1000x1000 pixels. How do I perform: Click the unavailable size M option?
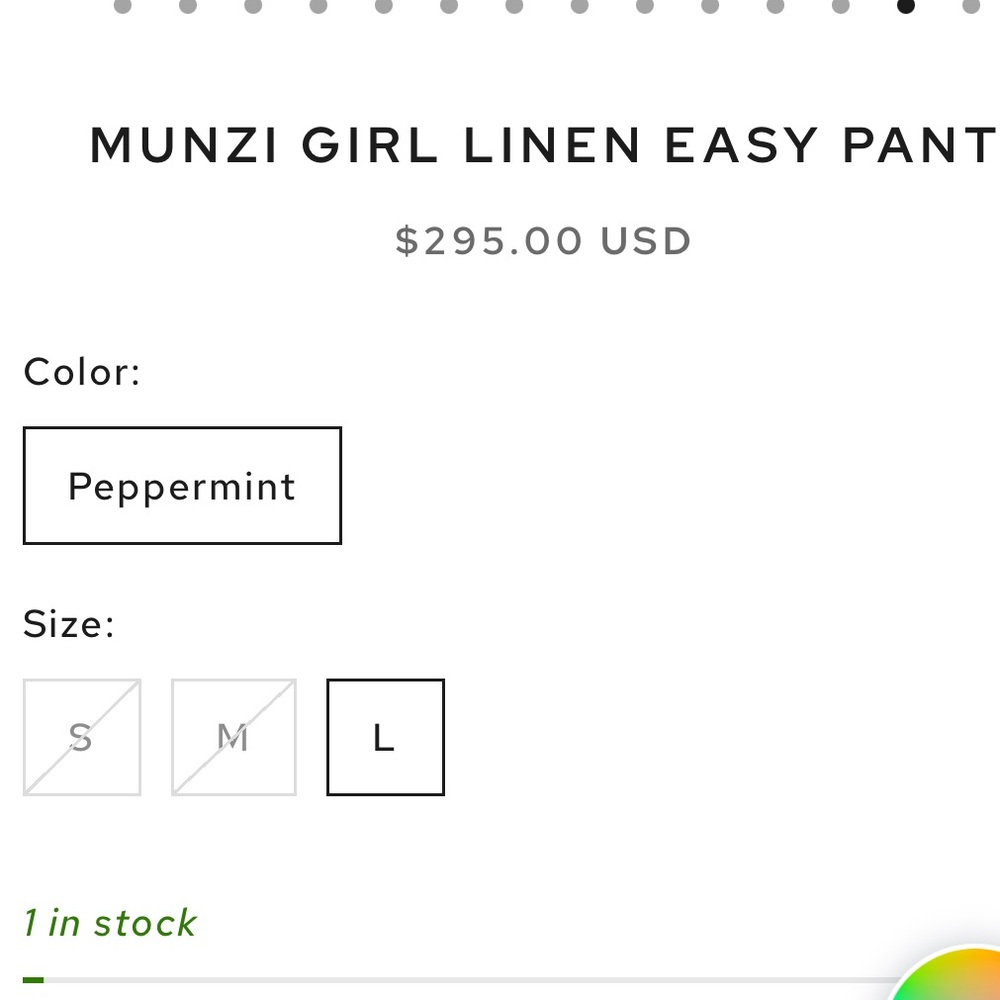click(233, 736)
